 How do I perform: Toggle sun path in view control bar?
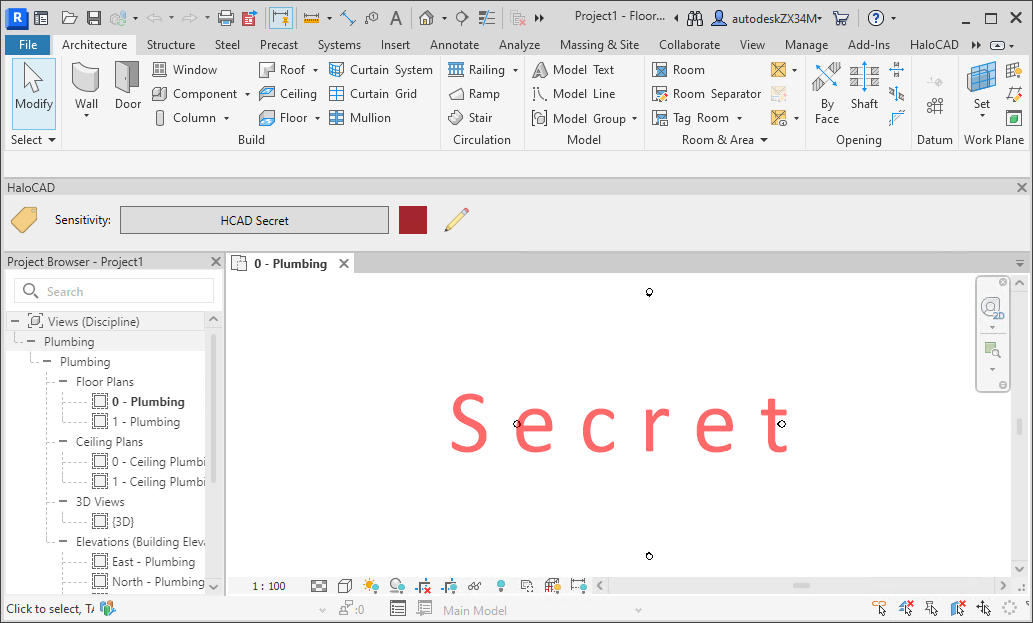[x=371, y=586]
